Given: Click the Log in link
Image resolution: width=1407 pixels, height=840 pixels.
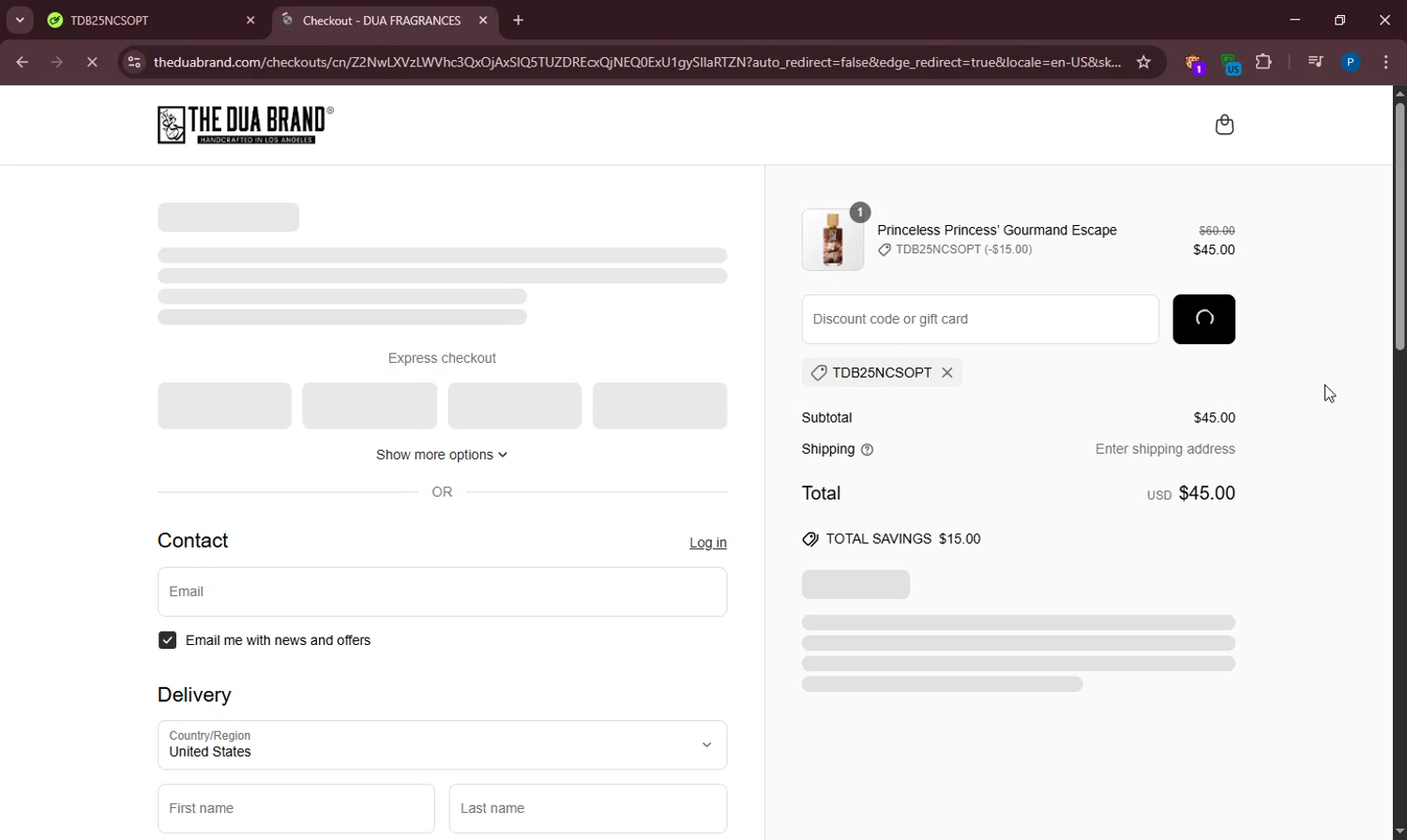Looking at the screenshot, I should tap(708, 543).
